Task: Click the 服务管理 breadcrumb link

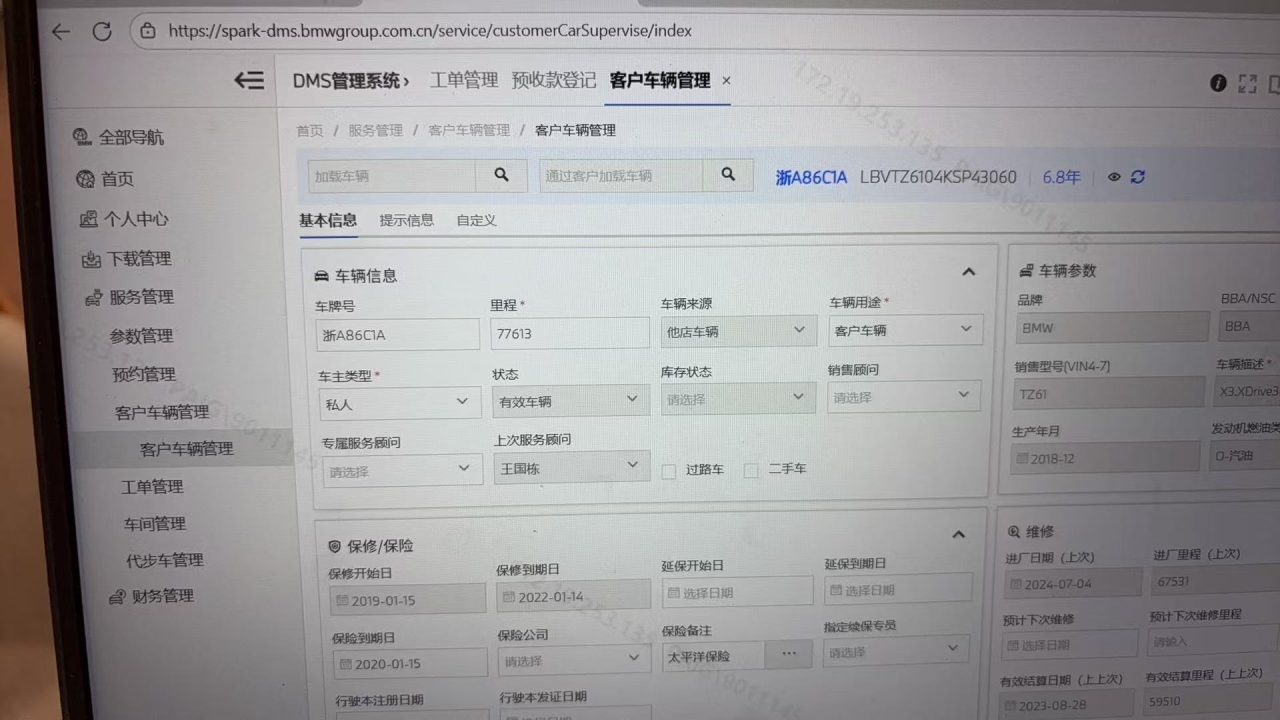Action: pos(375,130)
